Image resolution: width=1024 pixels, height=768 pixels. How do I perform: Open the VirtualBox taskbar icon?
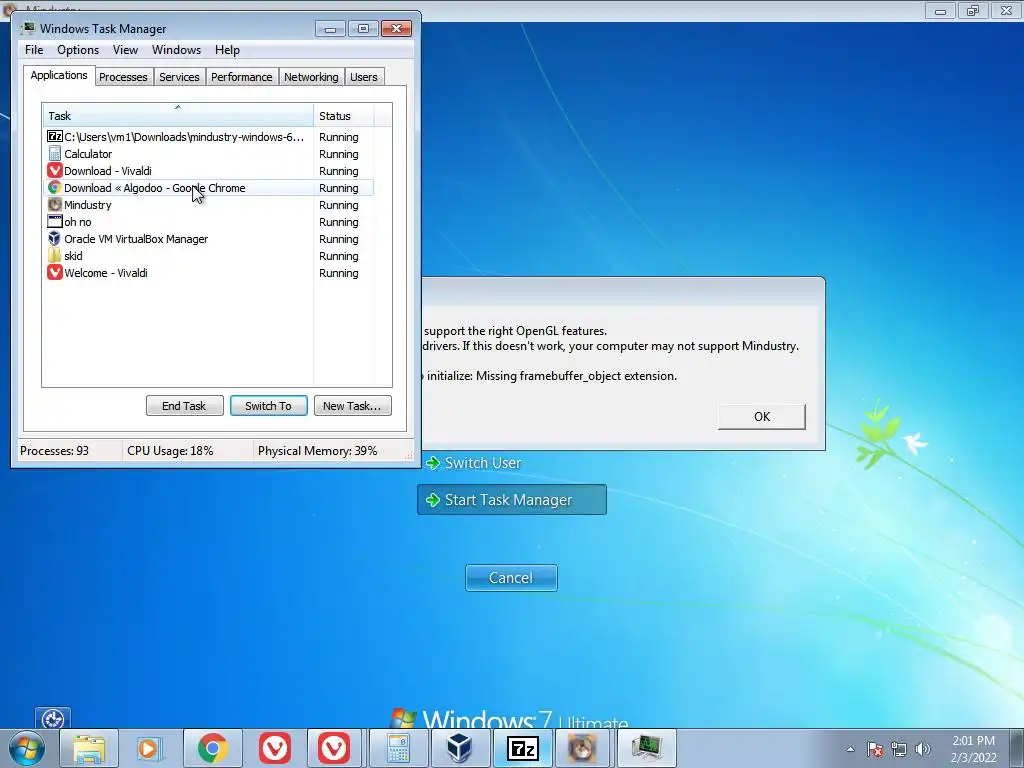point(460,748)
